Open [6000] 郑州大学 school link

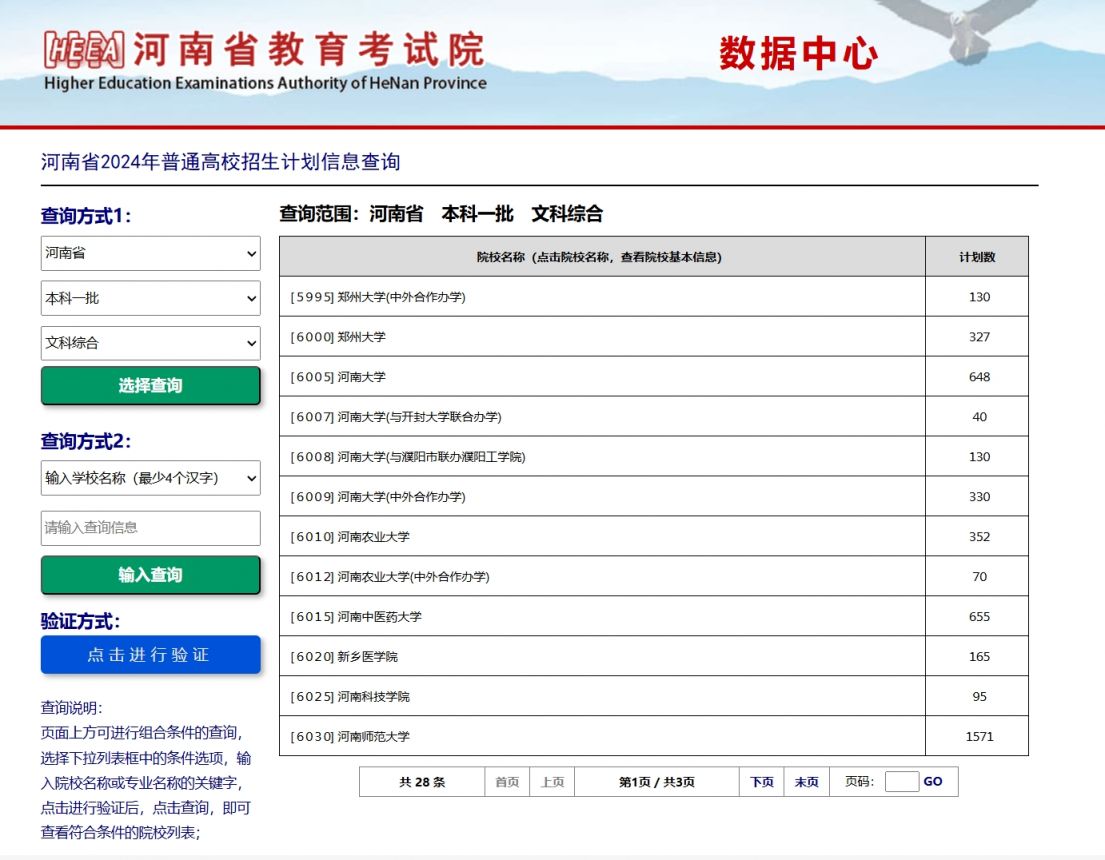[x=338, y=337]
